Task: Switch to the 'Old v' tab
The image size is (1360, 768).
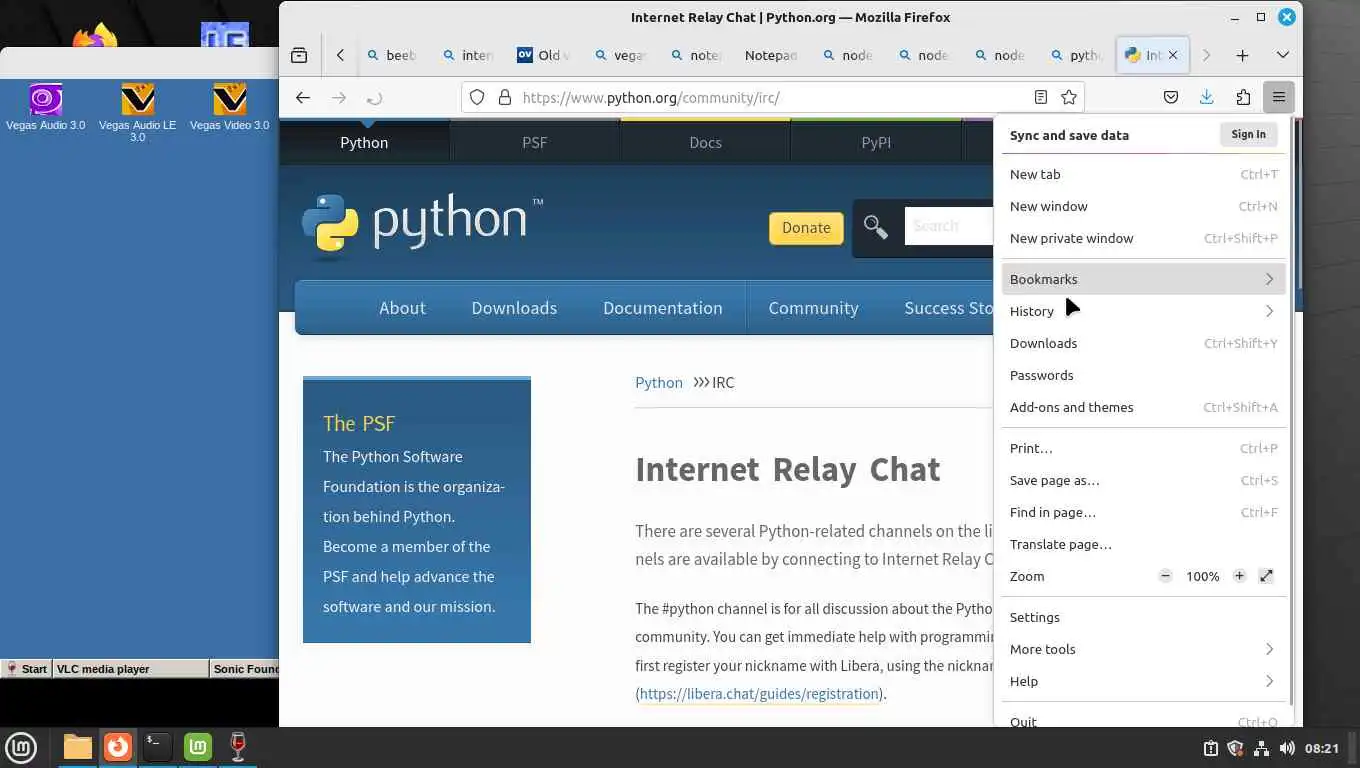Action: (543, 55)
